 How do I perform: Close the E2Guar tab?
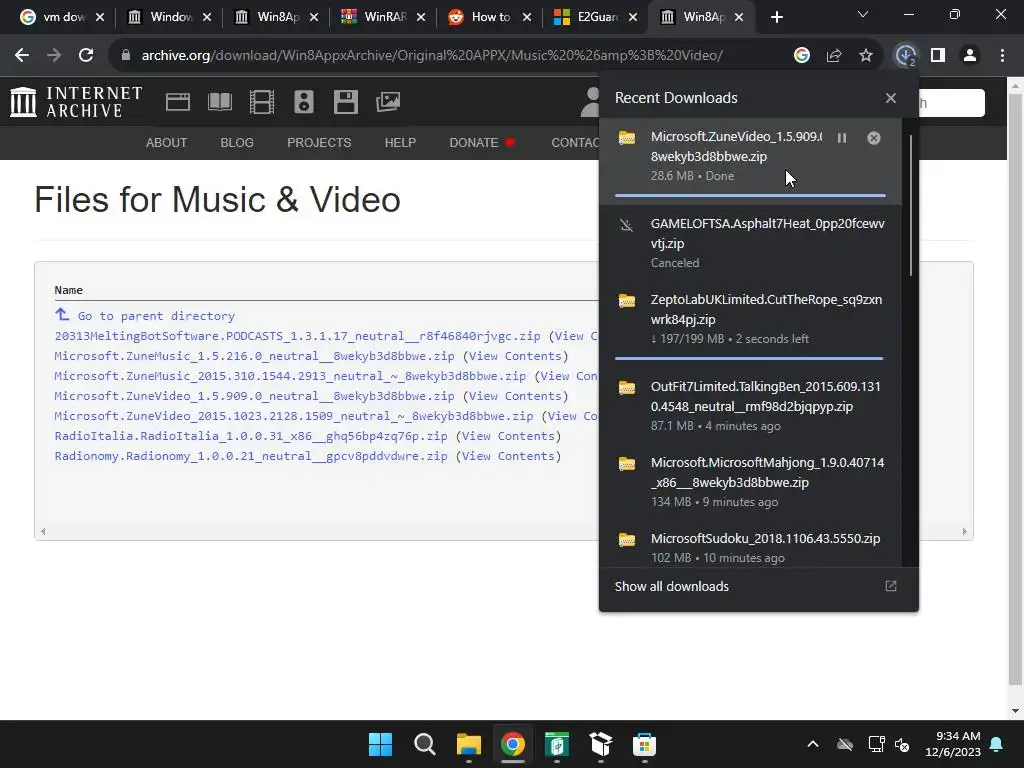pyautogui.click(x=633, y=17)
